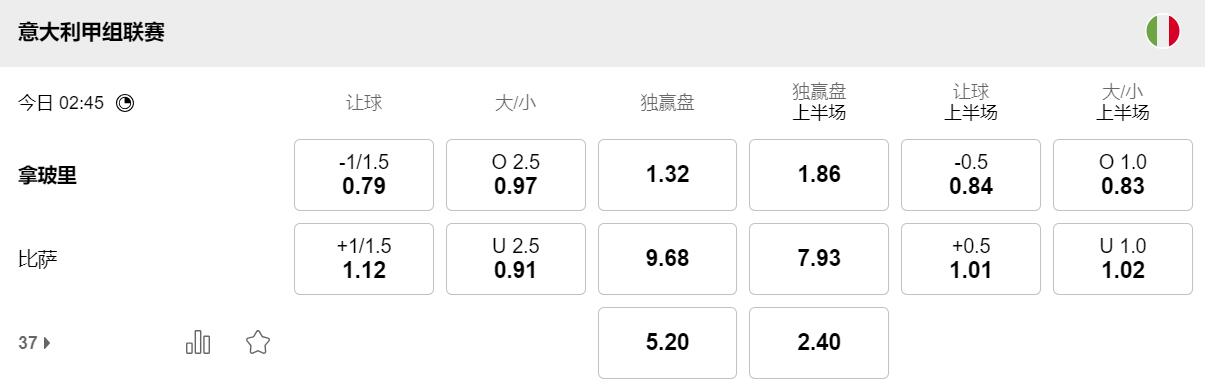Choose first-half handicap -0.5 at 0.84
The width and height of the screenshot is (1209, 386).
[x=971, y=175]
